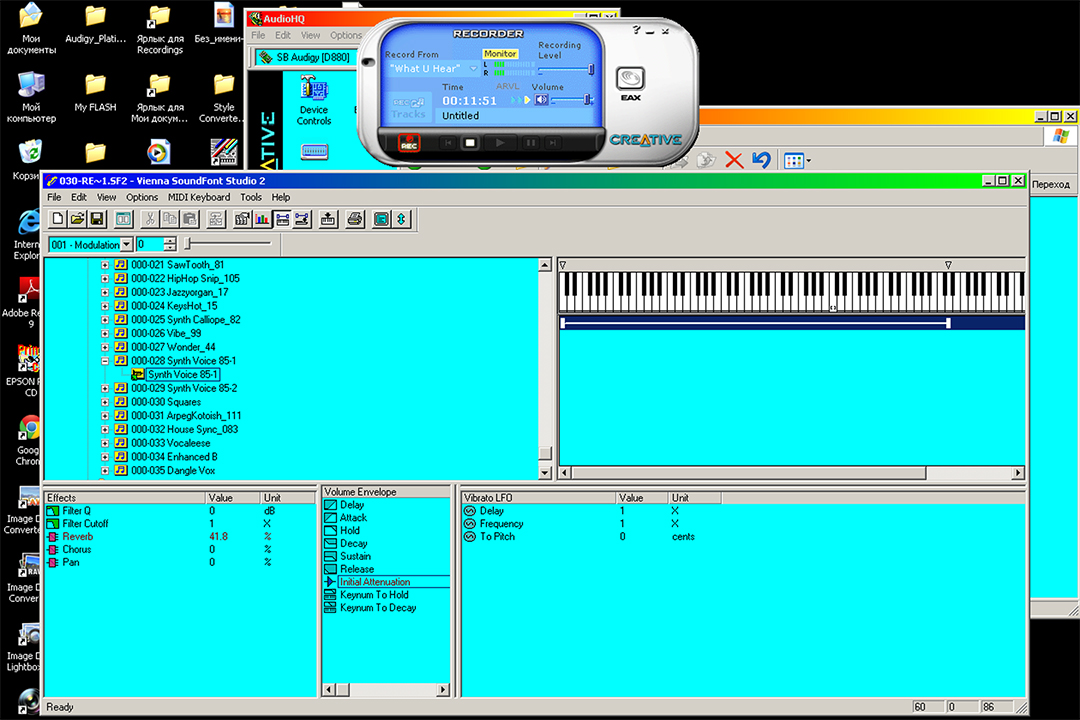This screenshot has height=720, width=1080.
Task: Click the Paste clipboard toolbar icon
Action: pyautogui.click(x=189, y=219)
